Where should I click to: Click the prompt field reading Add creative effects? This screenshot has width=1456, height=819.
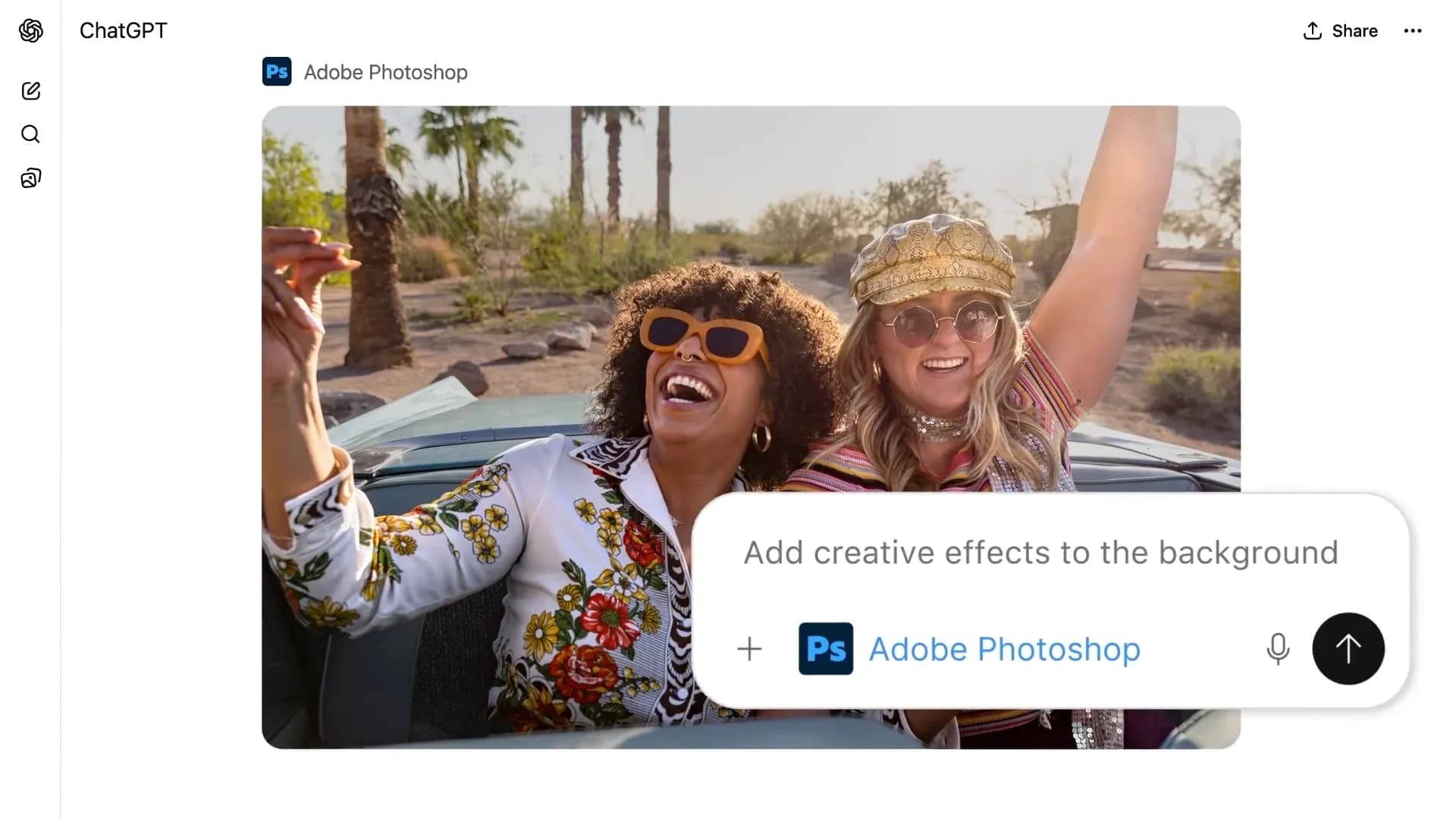click(1040, 552)
